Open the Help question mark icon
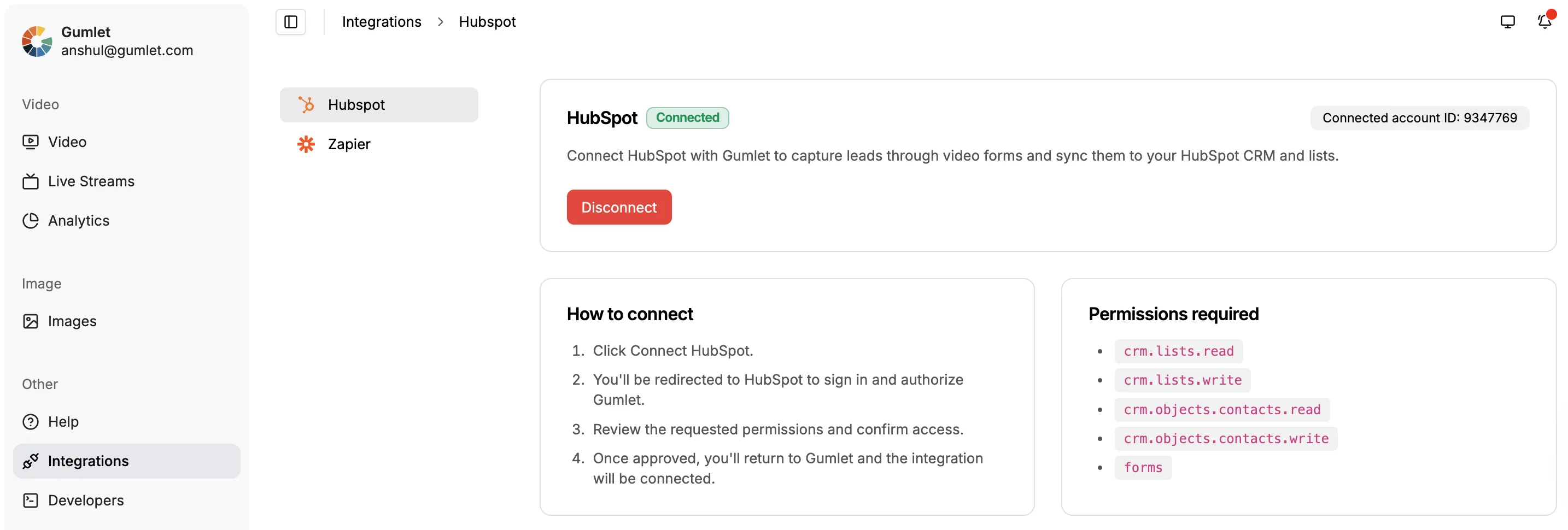 tap(31, 421)
